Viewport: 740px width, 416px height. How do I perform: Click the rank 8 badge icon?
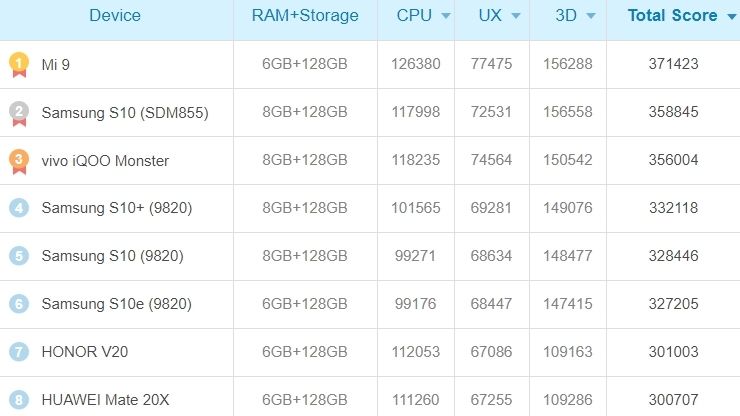[19, 400]
